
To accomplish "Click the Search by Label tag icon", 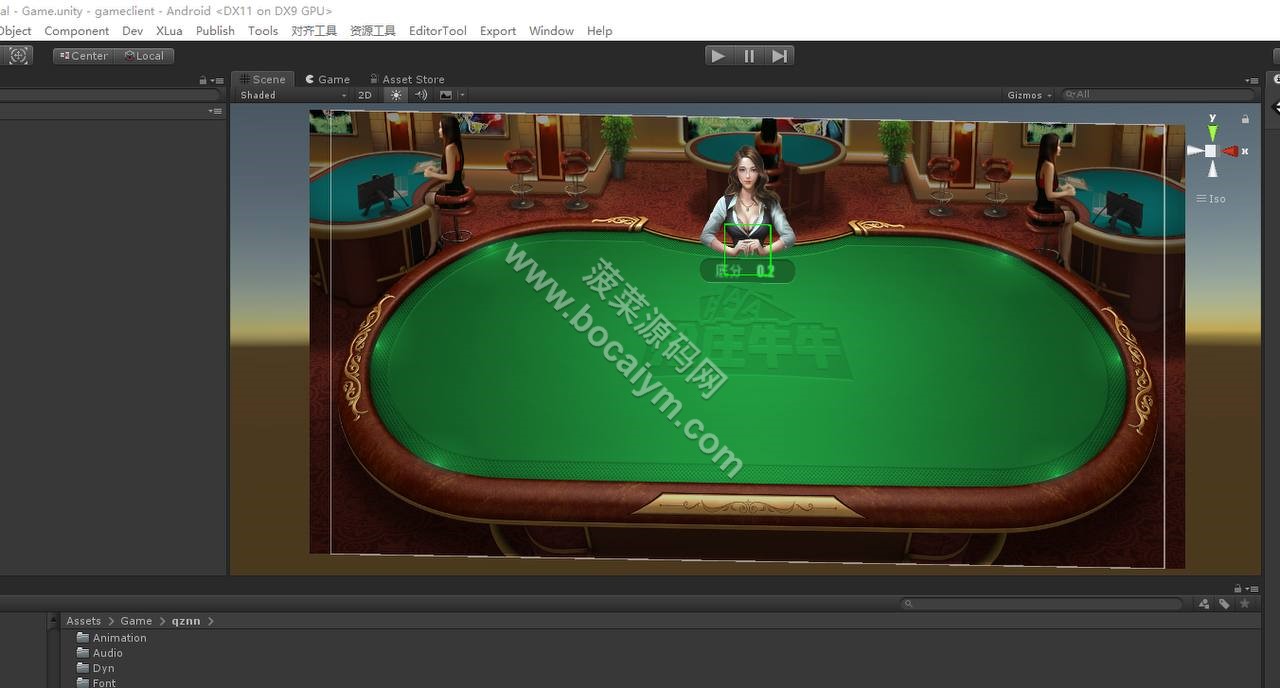I will coord(1224,604).
